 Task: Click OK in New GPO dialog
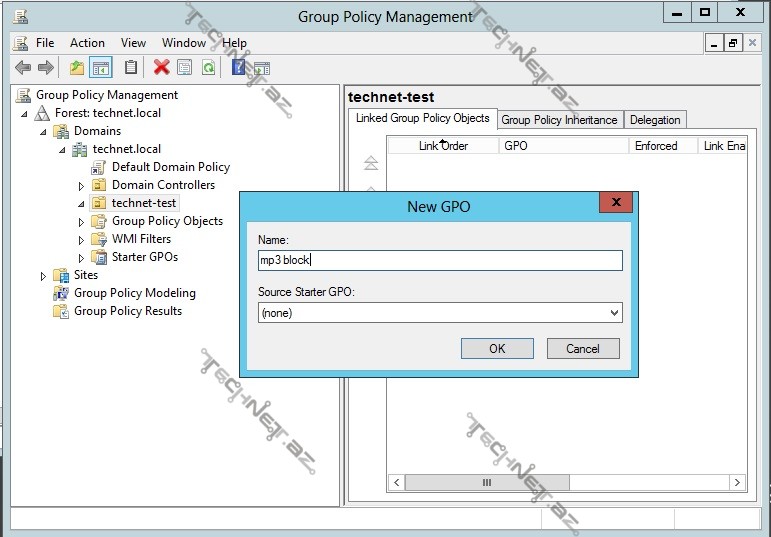(x=497, y=349)
